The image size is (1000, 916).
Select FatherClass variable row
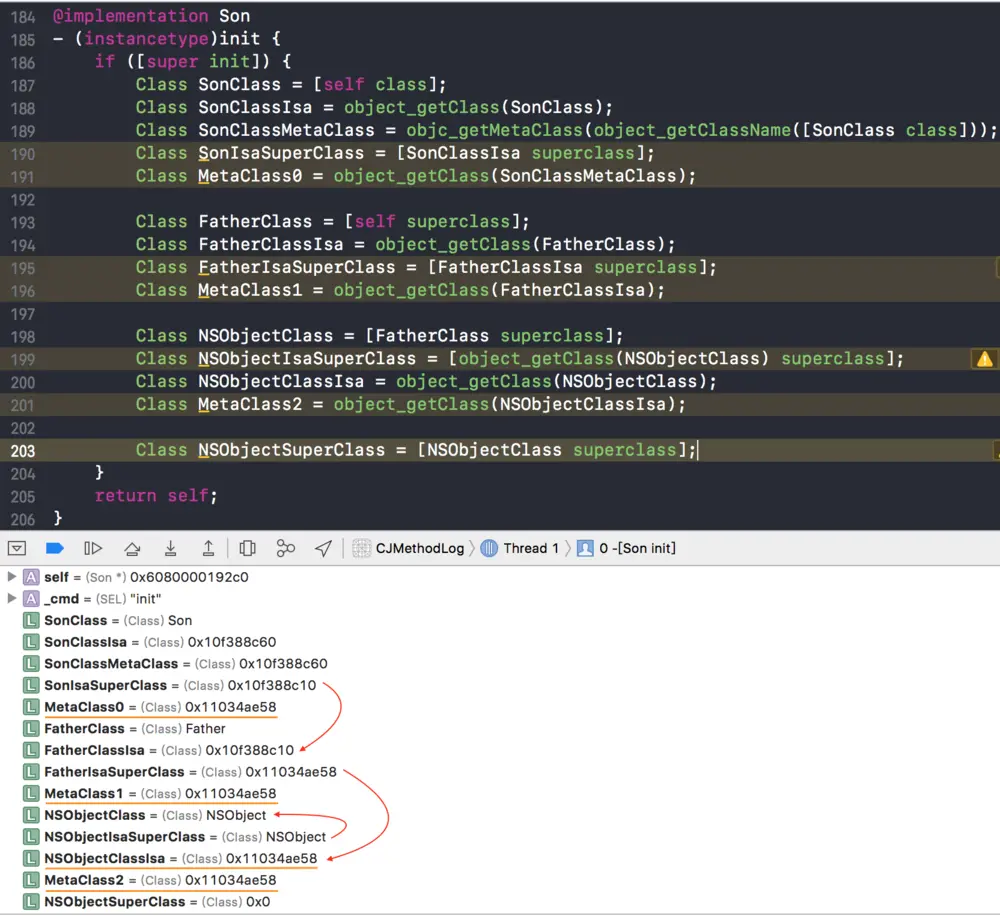coord(124,728)
